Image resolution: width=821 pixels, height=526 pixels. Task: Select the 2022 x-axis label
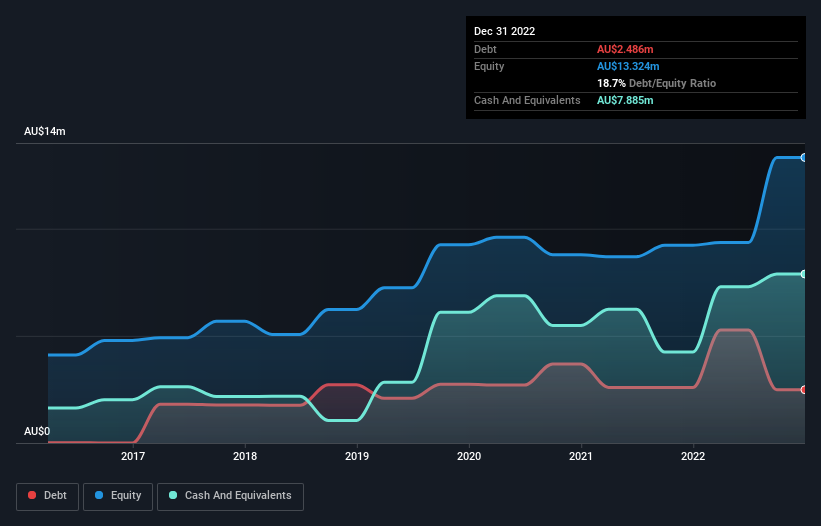[693, 456]
